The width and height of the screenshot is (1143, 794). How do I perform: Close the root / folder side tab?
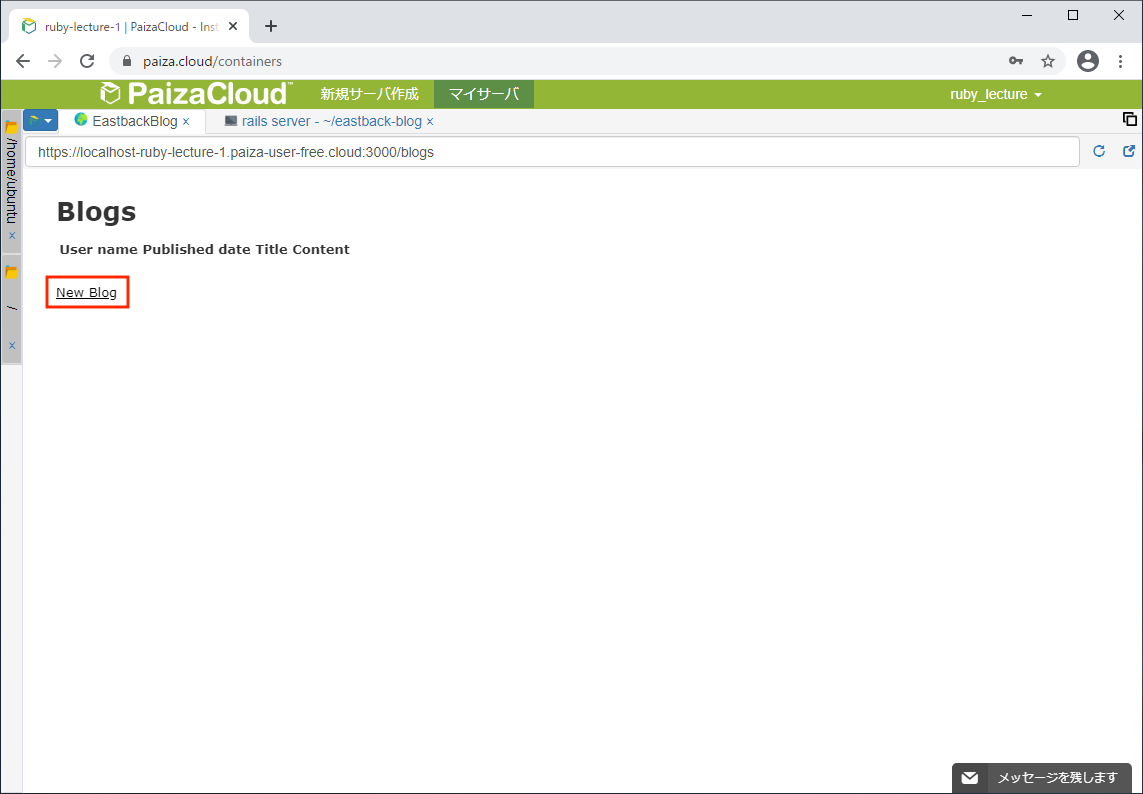click(12, 346)
